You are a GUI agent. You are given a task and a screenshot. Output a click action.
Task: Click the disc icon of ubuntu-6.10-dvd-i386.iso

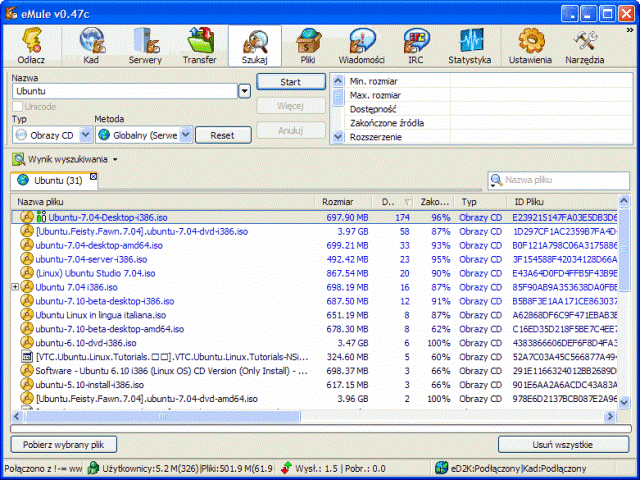click(x=27, y=343)
